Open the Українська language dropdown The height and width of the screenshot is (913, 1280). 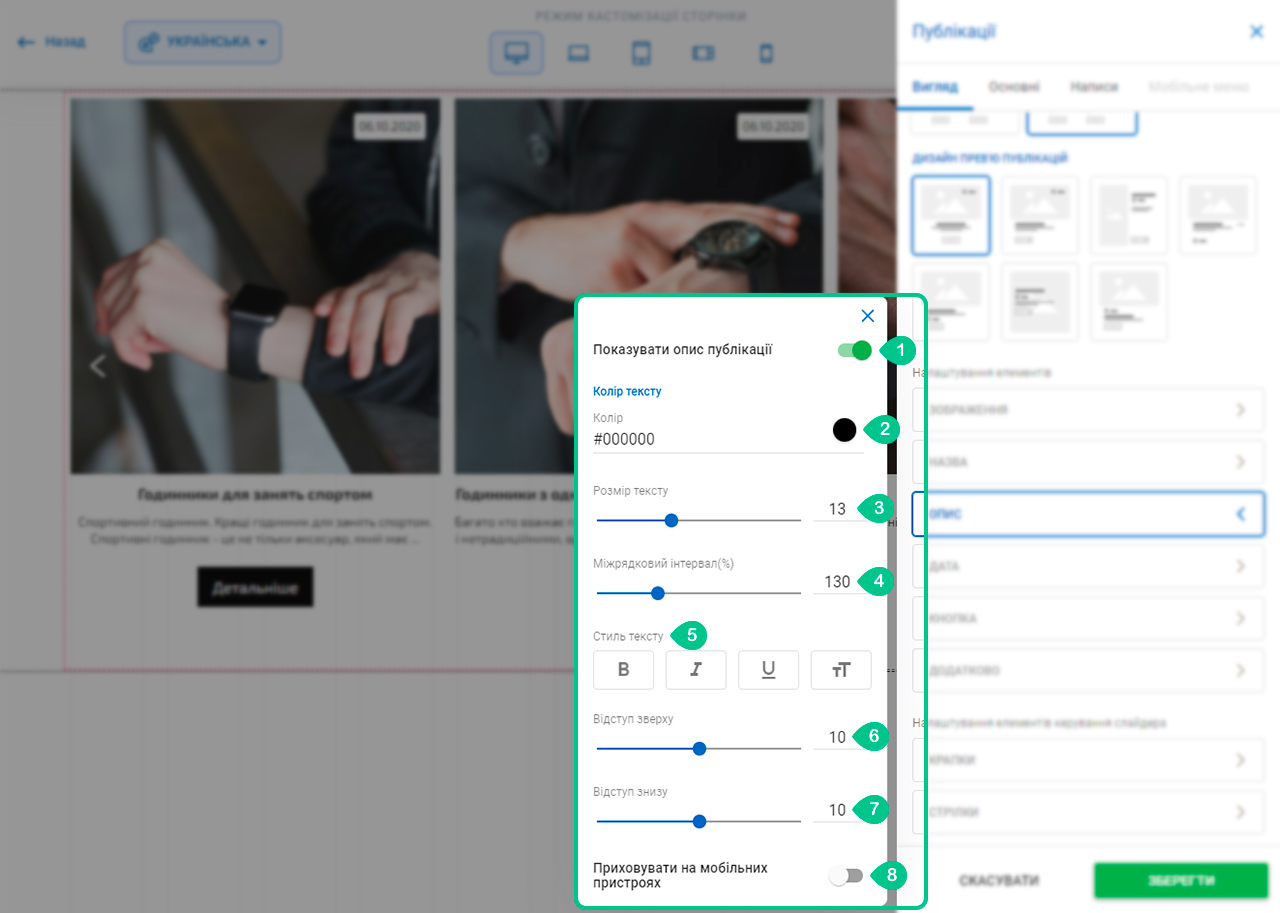coord(203,42)
